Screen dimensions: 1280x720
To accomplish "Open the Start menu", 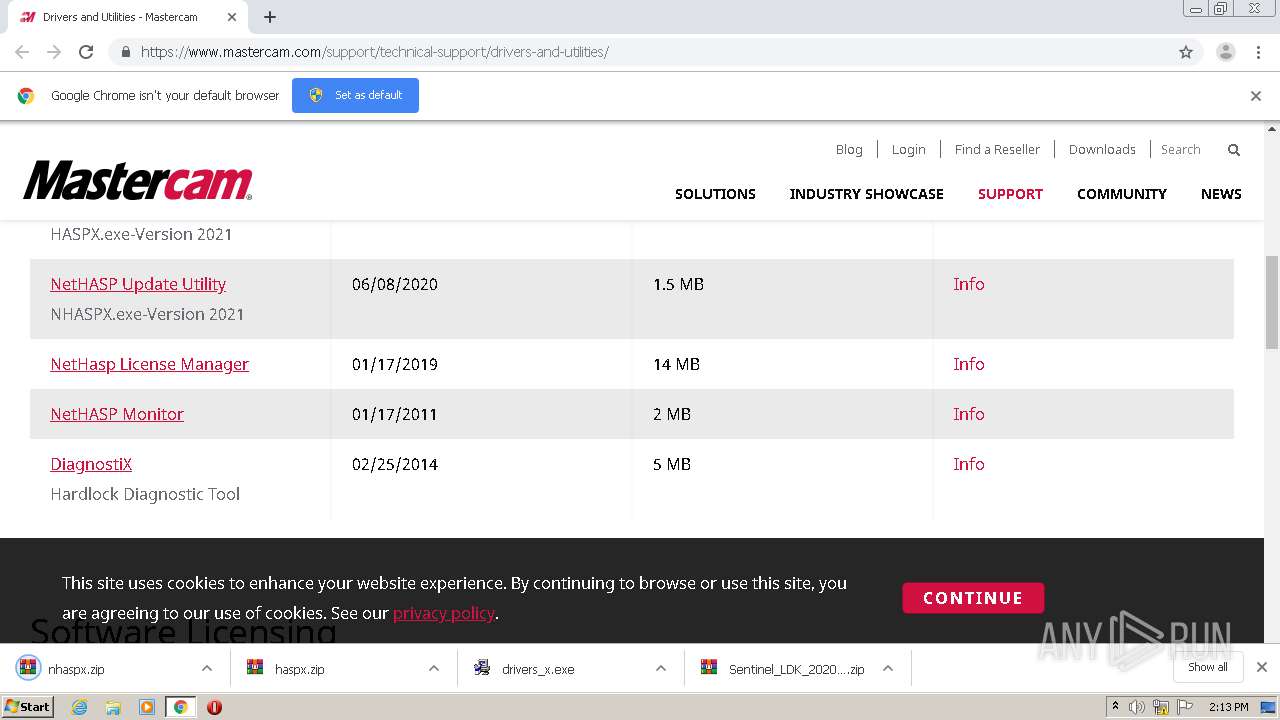I will [28, 707].
